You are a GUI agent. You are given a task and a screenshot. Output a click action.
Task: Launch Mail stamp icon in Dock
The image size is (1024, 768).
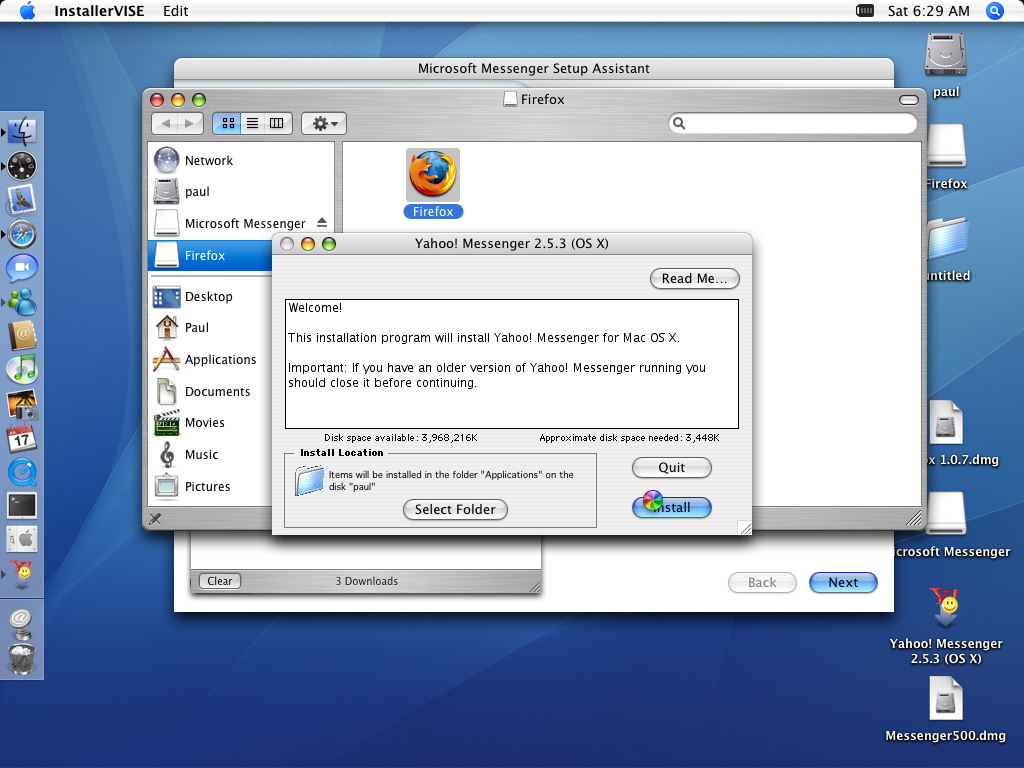click(x=22, y=199)
